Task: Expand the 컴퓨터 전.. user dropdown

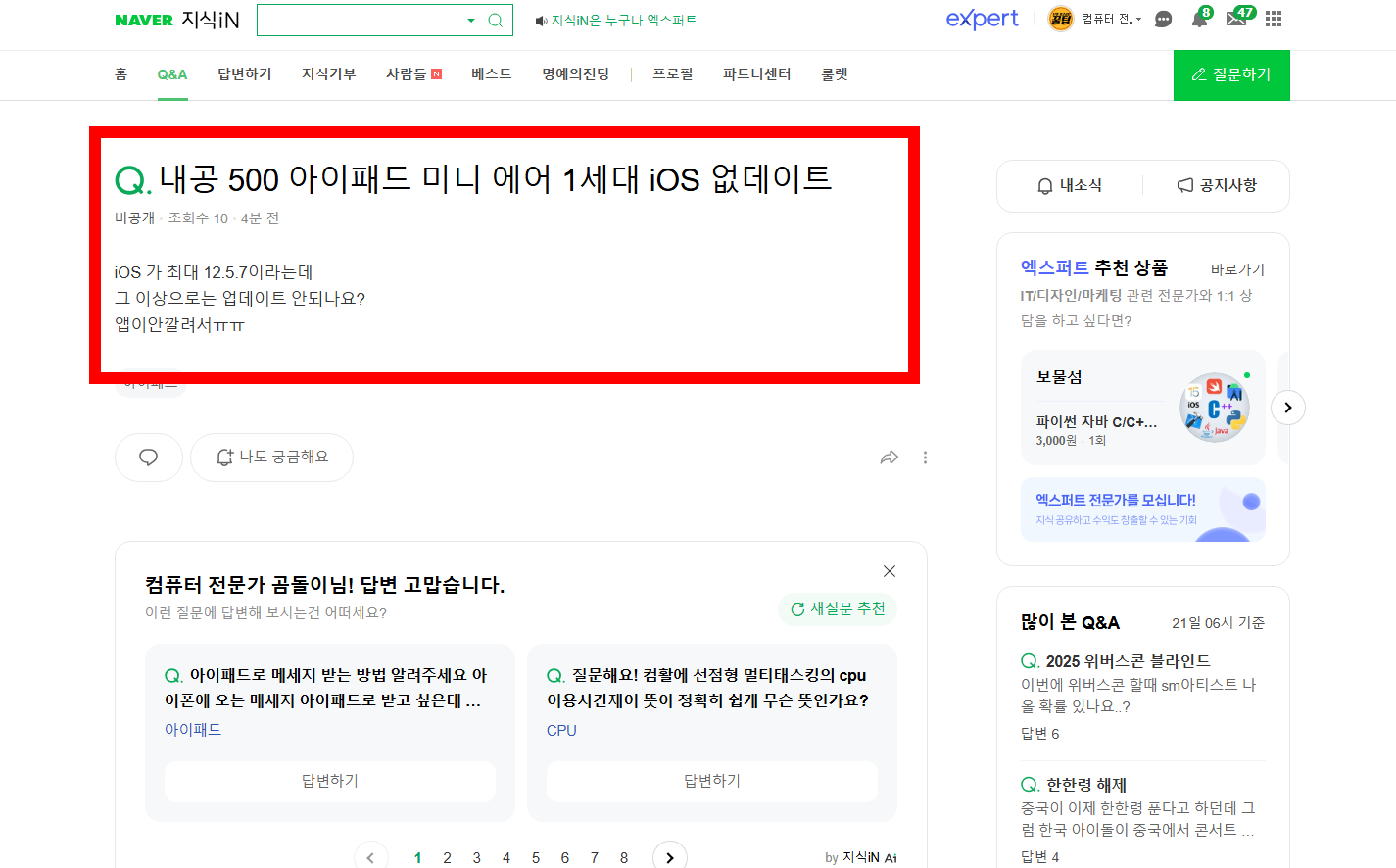Action: coord(1112,19)
